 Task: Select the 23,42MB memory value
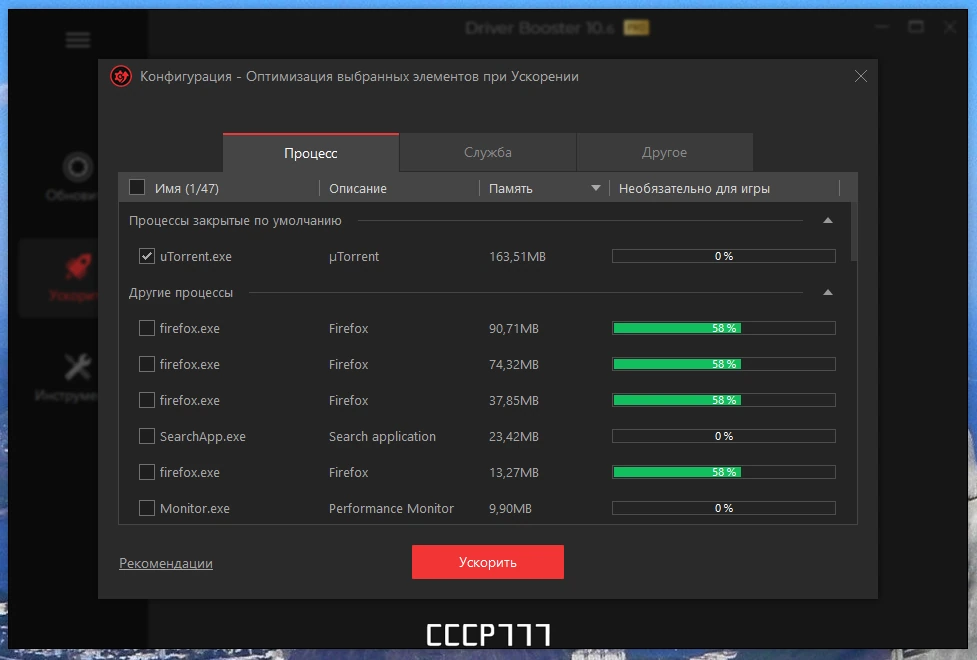513,436
